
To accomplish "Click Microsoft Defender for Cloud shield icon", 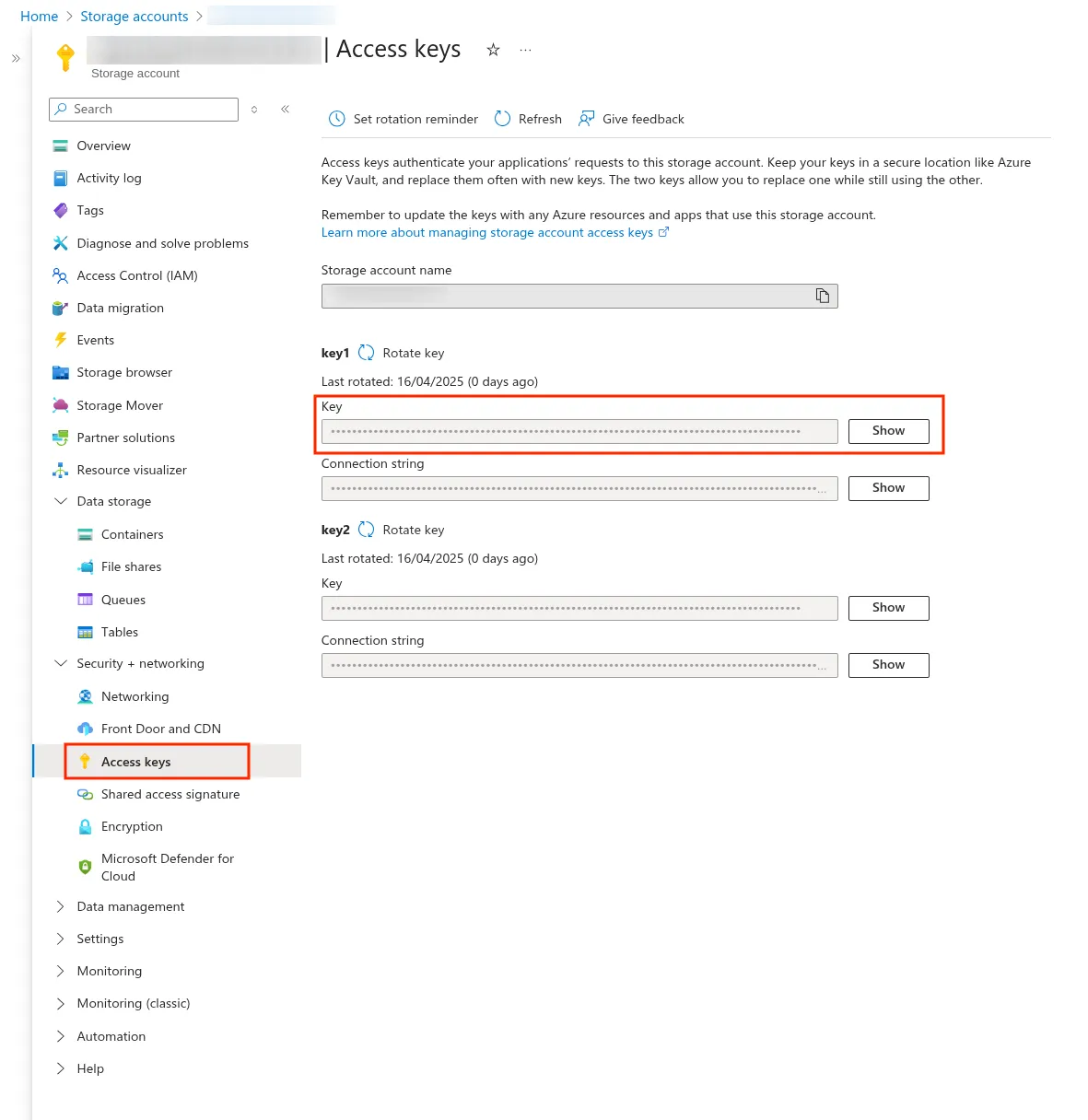I will [x=86, y=867].
